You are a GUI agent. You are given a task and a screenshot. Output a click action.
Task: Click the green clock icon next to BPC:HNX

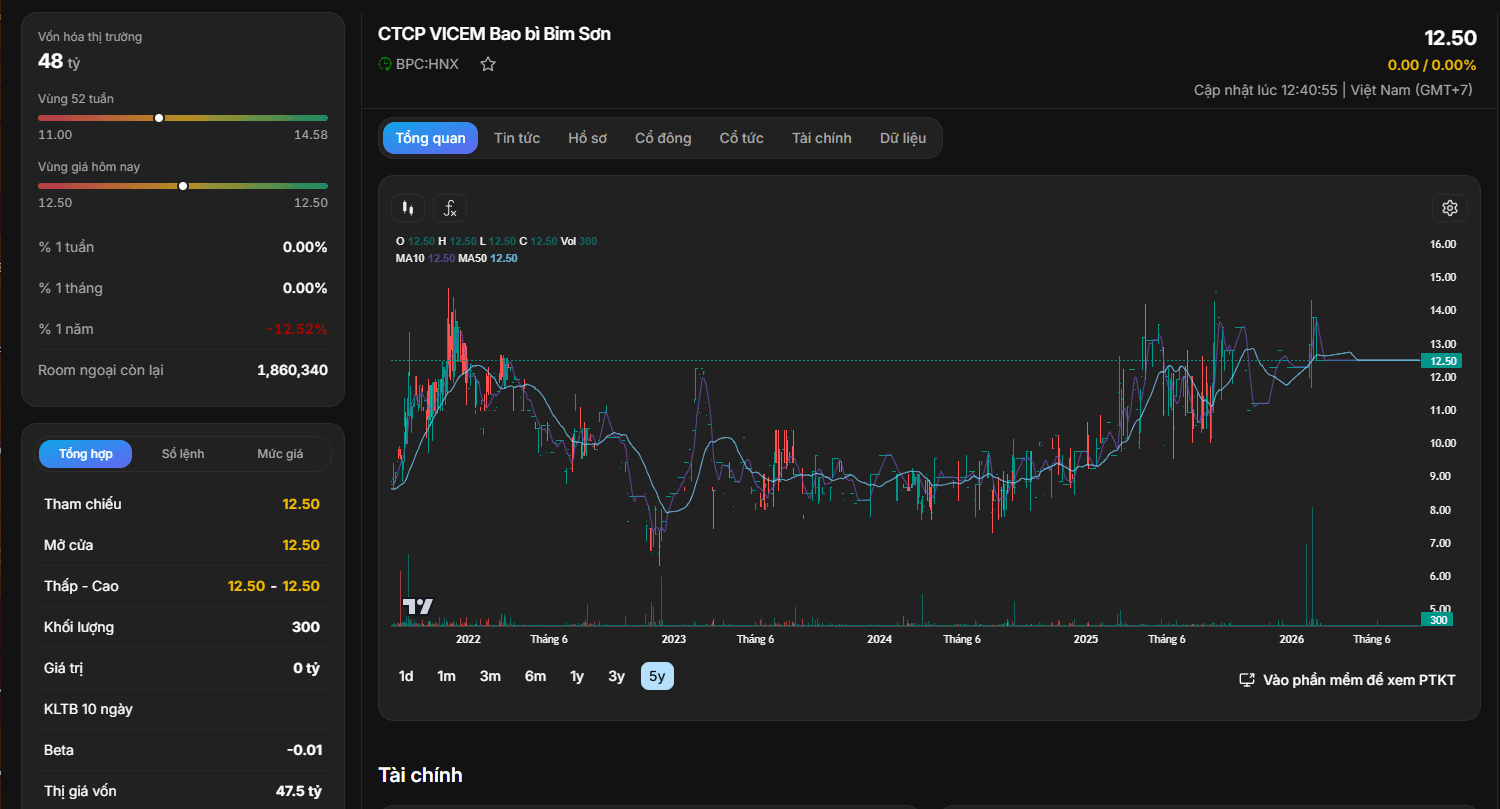[x=385, y=64]
